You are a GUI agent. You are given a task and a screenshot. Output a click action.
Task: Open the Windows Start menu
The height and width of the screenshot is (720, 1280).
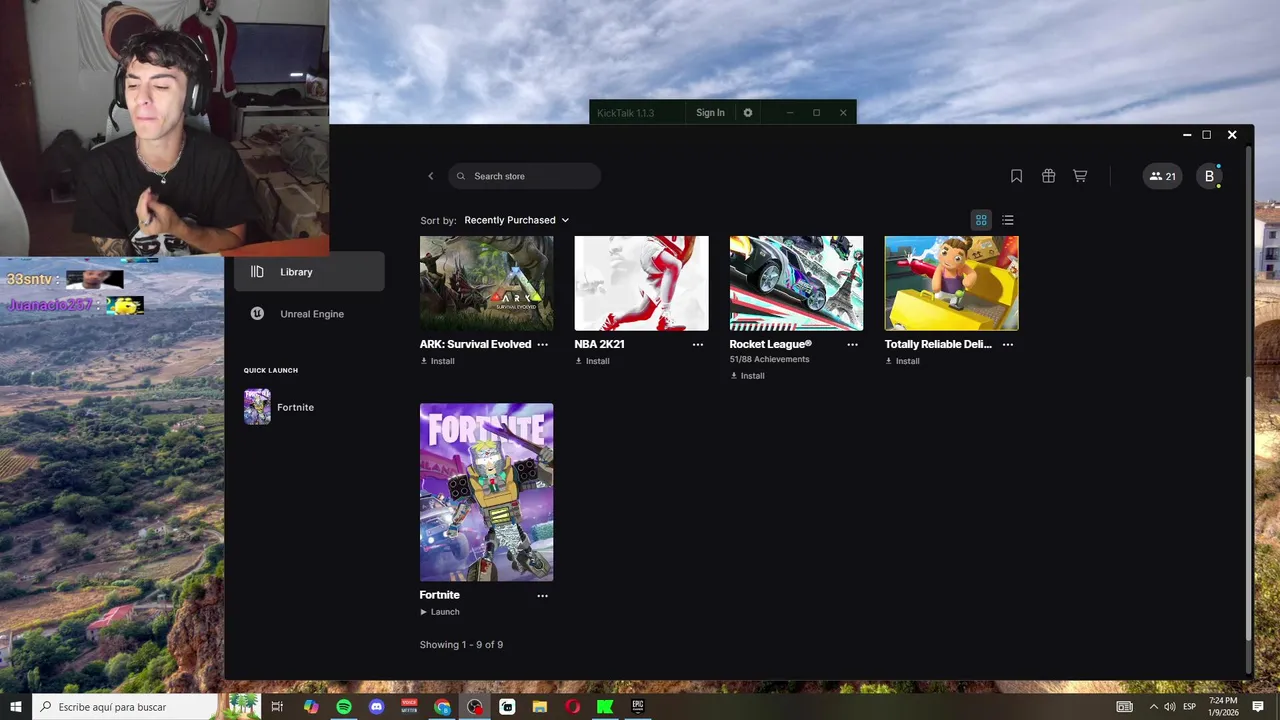(x=16, y=707)
